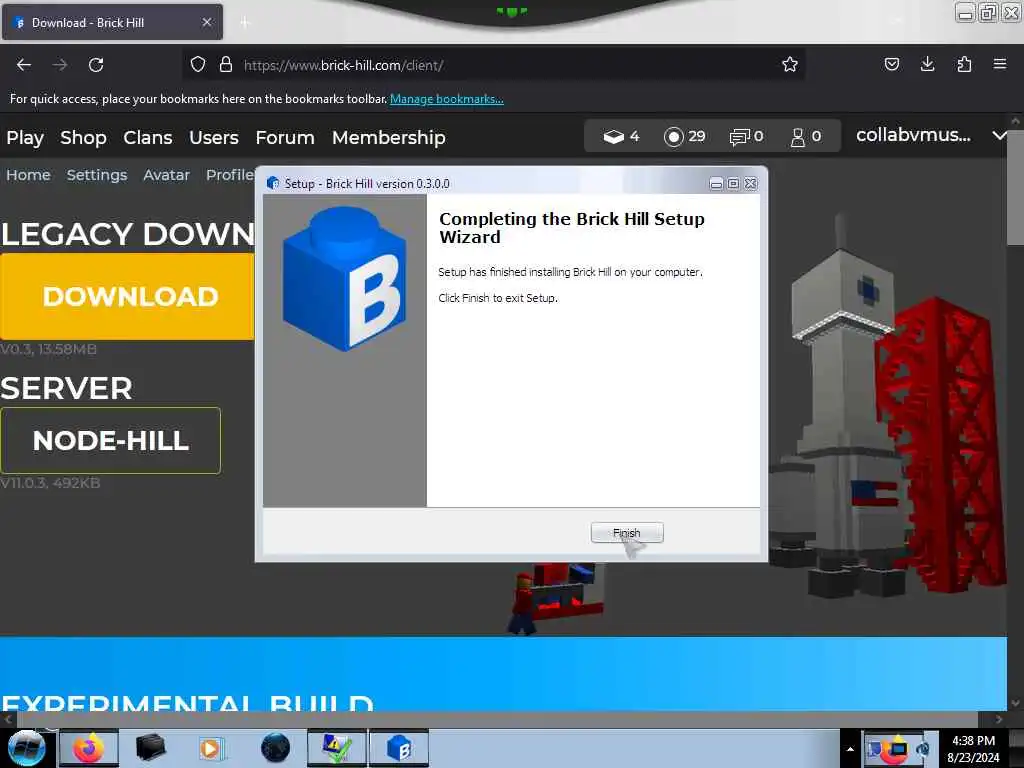This screenshot has height=768, width=1024.
Task: Click the Setup title bar Brick Hill icon
Action: tap(272, 184)
